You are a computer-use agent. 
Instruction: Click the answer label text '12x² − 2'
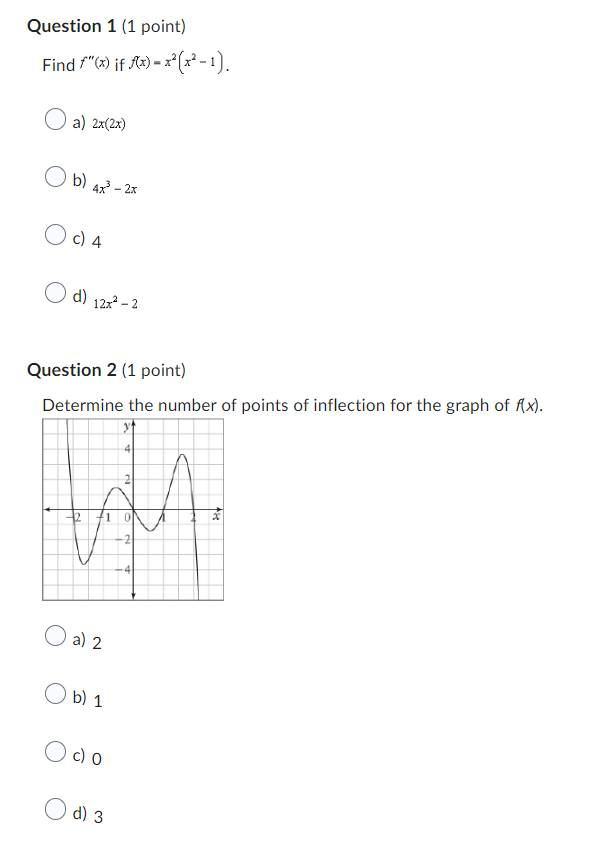coord(118,301)
